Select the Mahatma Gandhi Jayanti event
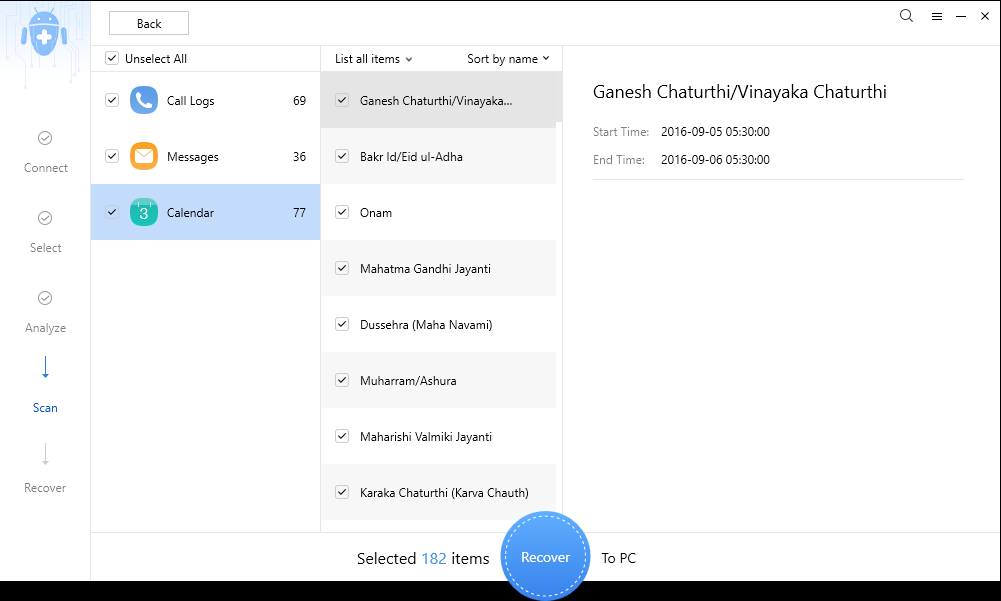Screen dimensions: 1001x601 [x=425, y=269]
